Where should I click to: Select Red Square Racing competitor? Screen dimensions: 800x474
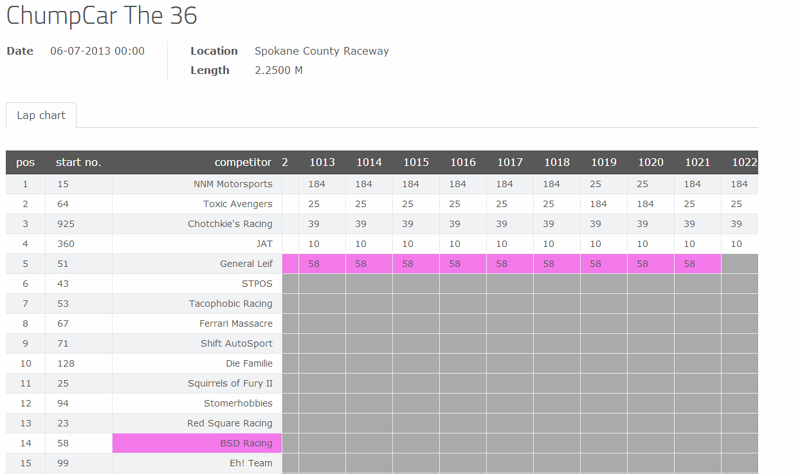[x=229, y=424]
